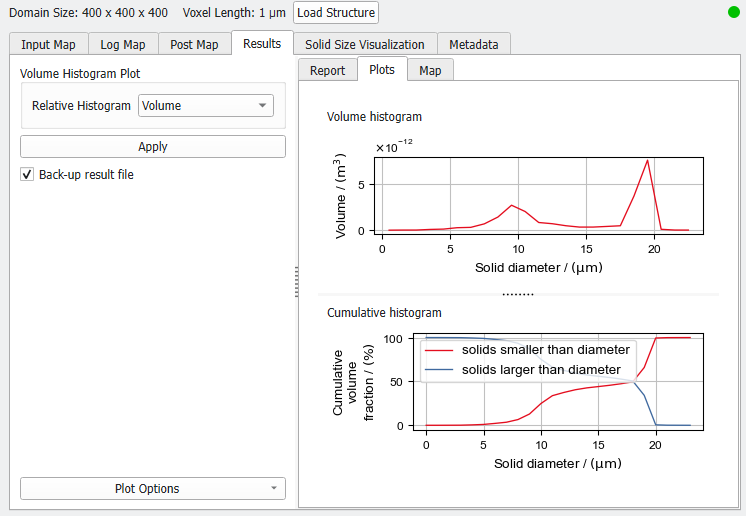Click the 'Volume histogram' title text
This screenshot has width=746, height=516.
(374, 117)
